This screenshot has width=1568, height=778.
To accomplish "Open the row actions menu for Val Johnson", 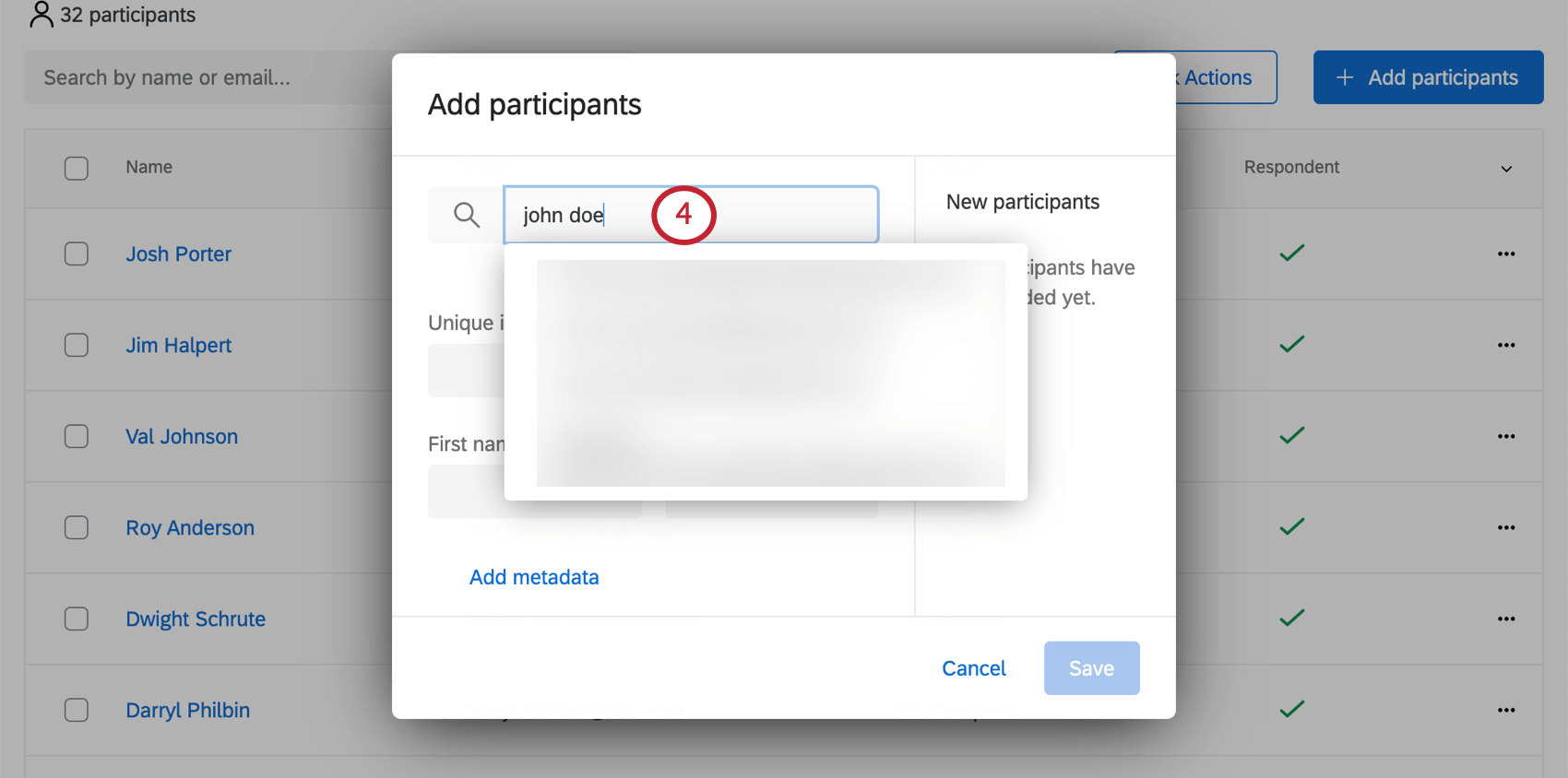I will click(x=1506, y=436).
